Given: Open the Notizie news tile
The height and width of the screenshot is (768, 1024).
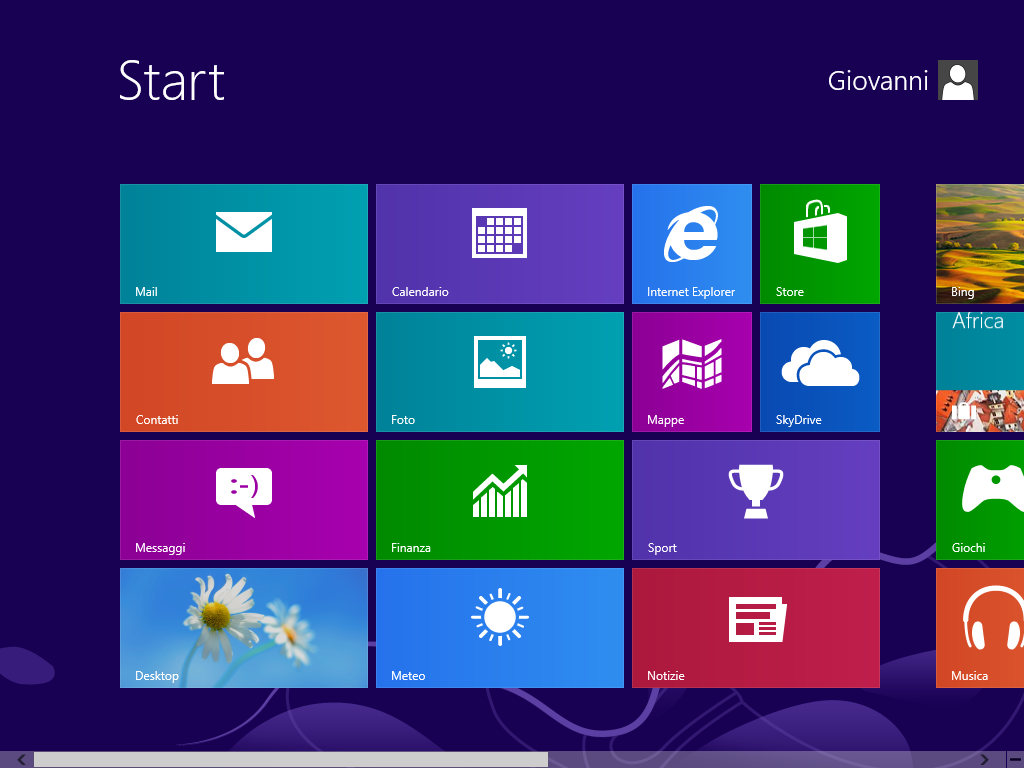Looking at the screenshot, I should click(756, 628).
